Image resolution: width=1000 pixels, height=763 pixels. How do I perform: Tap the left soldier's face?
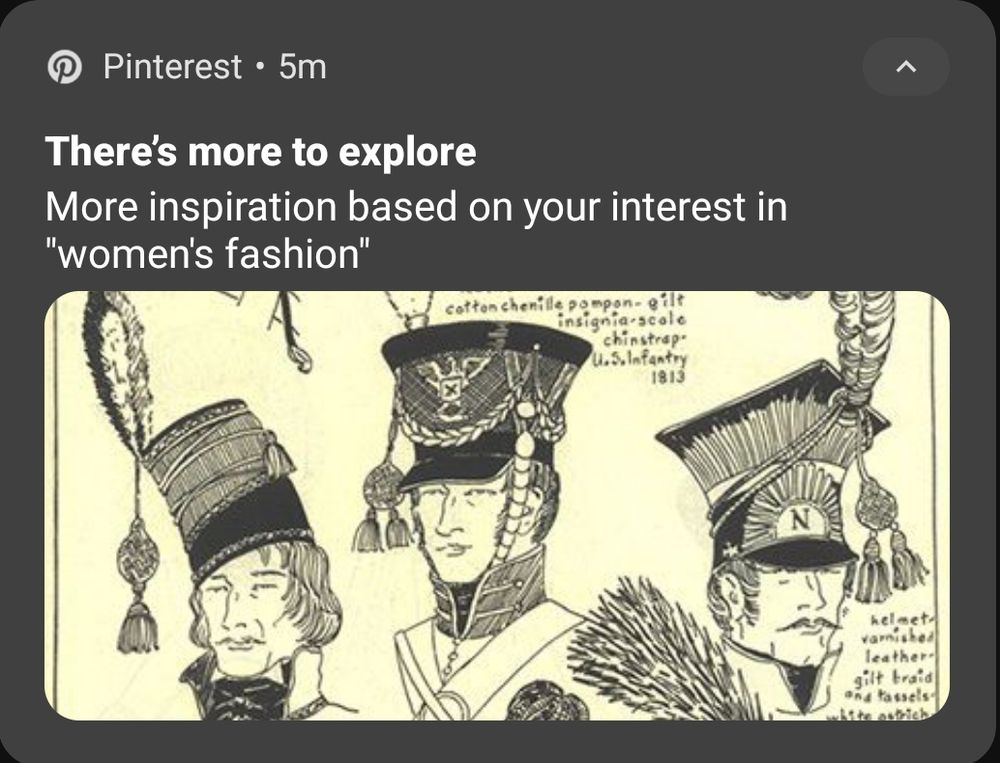coord(250,615)
